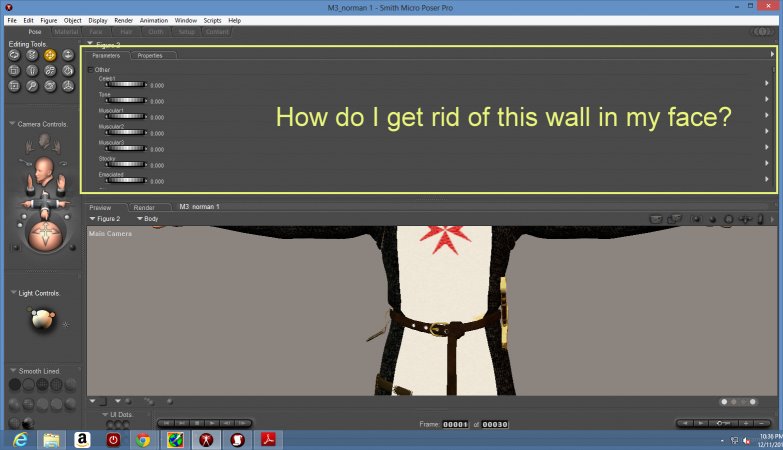Select the Rotate editing tool

[x=14, y=55]
